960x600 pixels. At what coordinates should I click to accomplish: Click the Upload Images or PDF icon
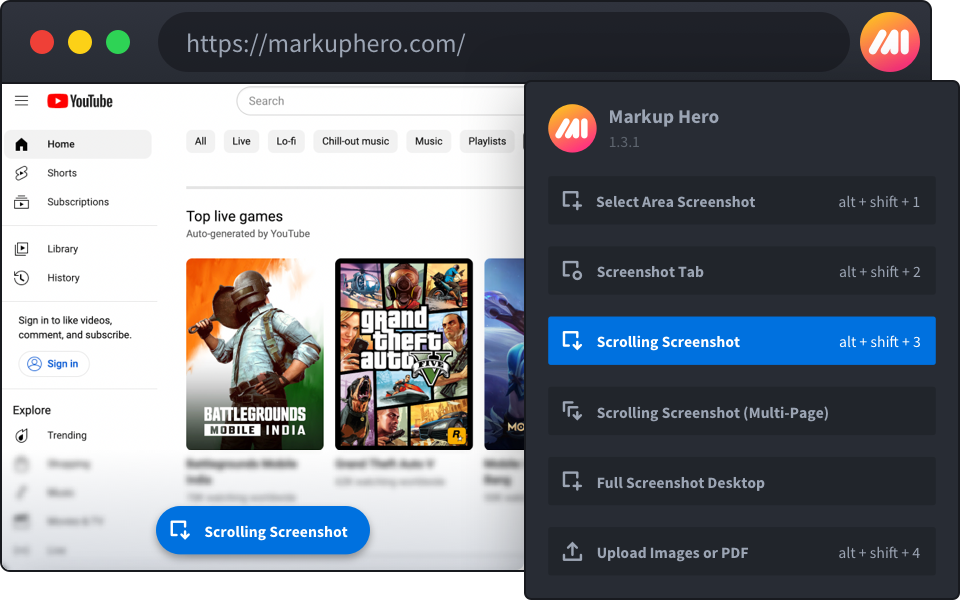572,552
